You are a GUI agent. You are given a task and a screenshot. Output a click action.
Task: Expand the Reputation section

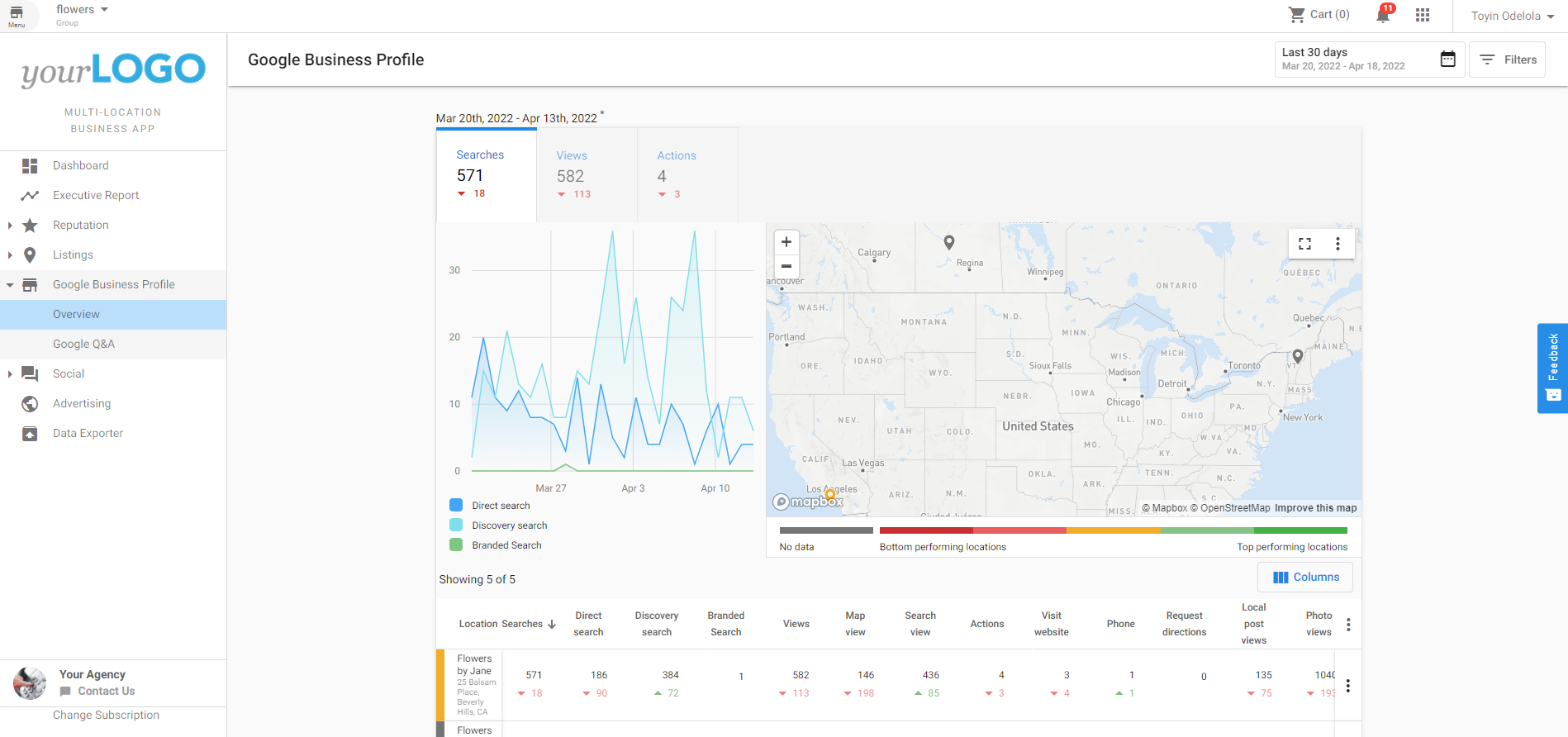click(10, 225)
